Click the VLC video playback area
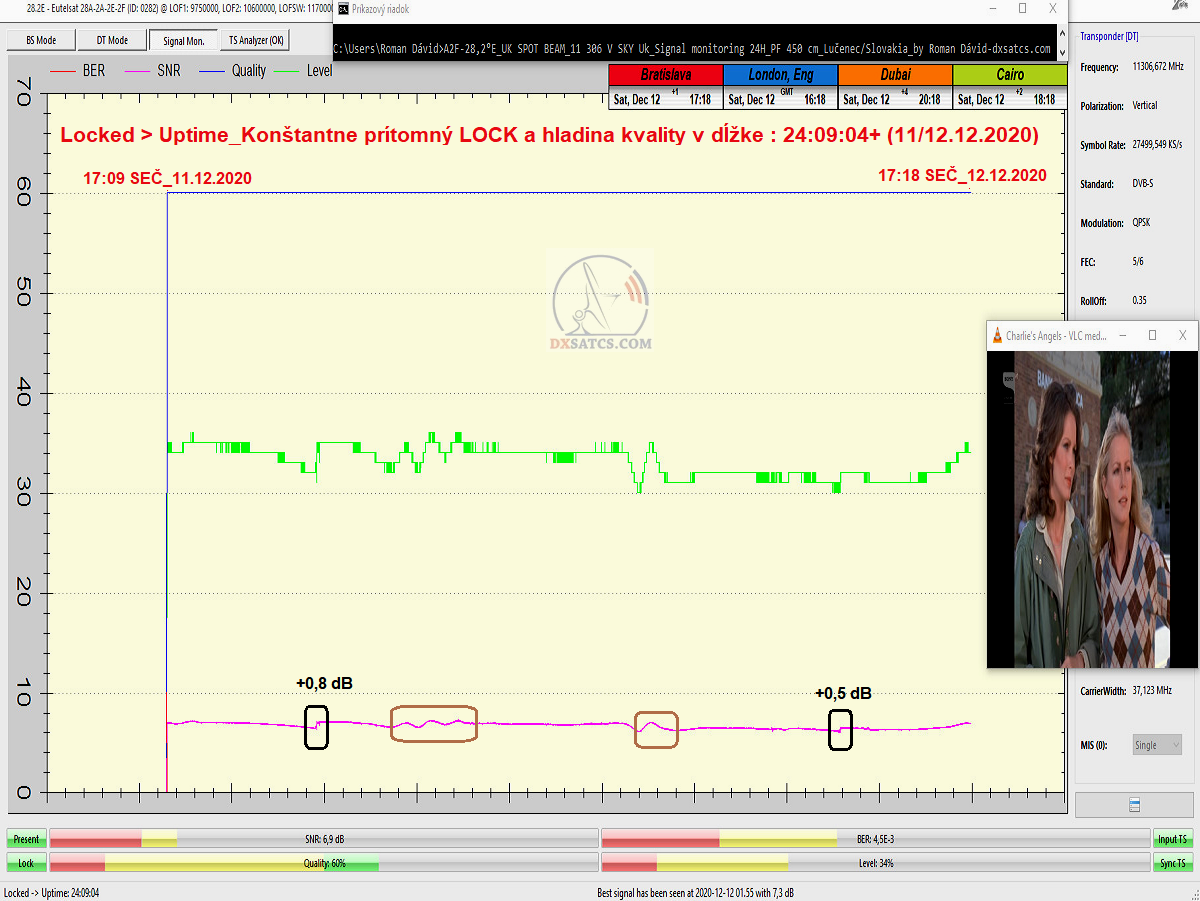This screenshot has width=1200, height=901. click(x=1091, y=509)
